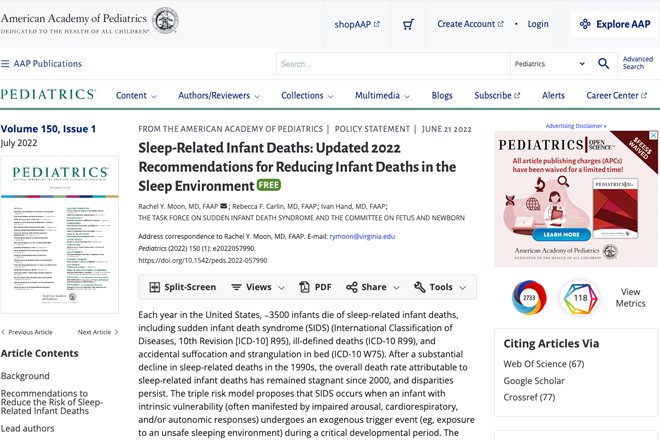Viewport: 660px width, 440px height.
Task: Open the Subscribe link
Action: click(497, 96)
